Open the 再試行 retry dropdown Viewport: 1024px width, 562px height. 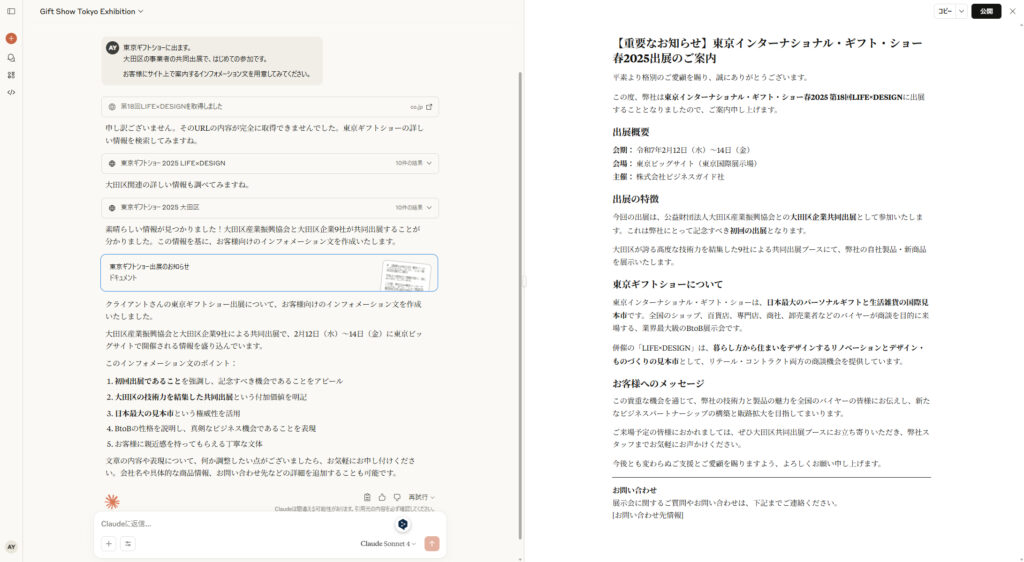(421, 497)
